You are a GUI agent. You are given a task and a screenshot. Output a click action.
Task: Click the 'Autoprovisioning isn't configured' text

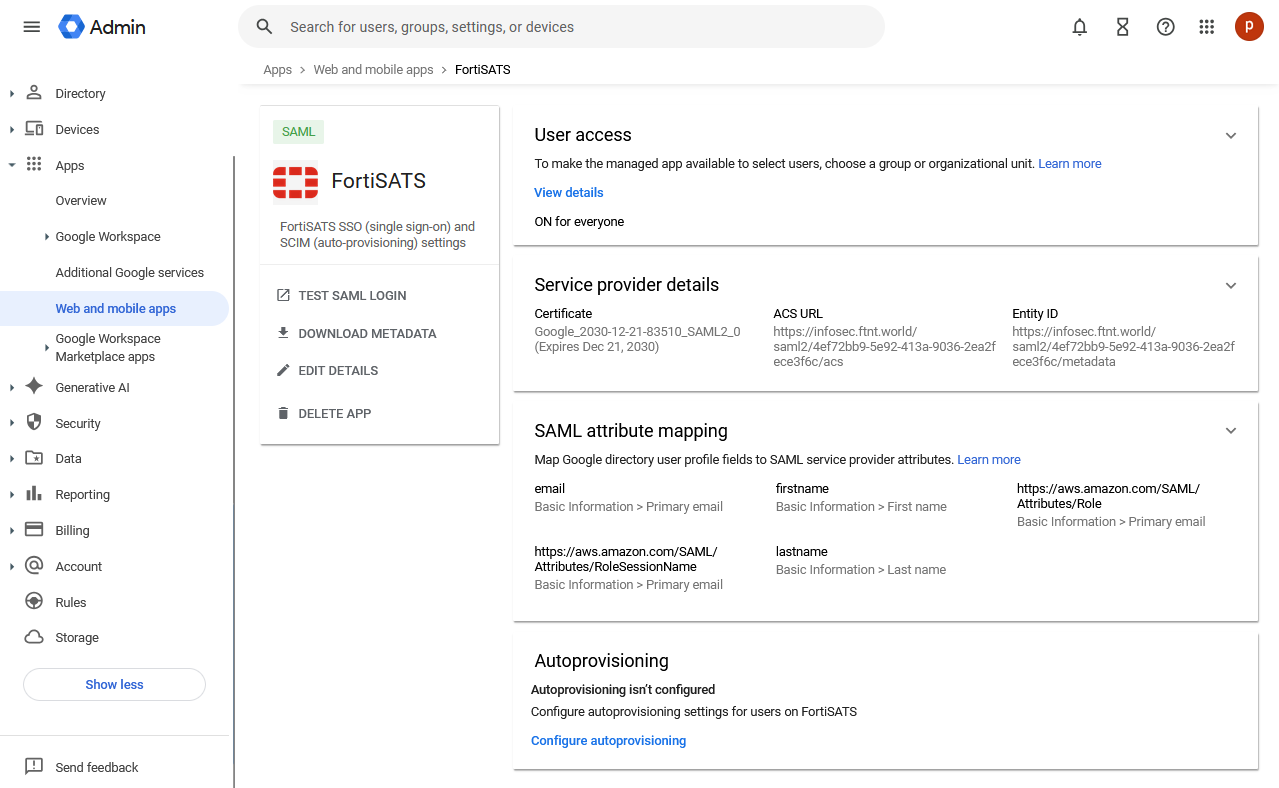pyautogui.click(x=623, y=690)
